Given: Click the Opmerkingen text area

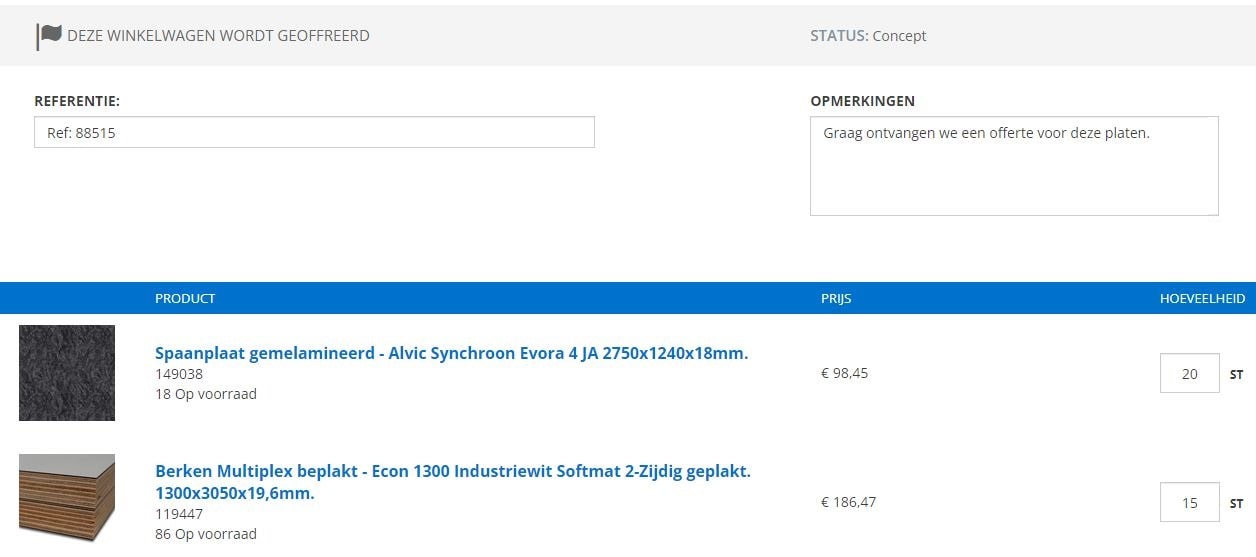Looking at the screenshot, I should click(x=1013, y=166).
